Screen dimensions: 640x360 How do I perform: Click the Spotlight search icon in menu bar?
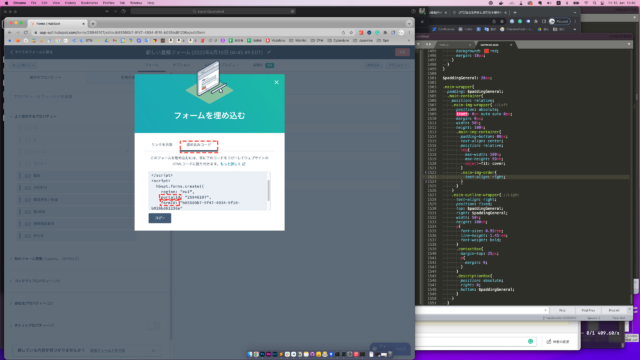594,3
